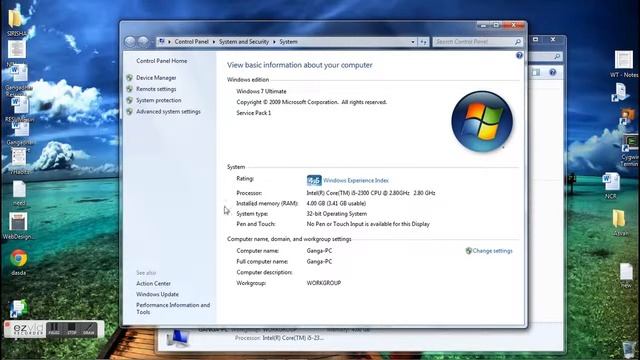
Task: Select the WORKGROUP value text
Action: pyautogui.click(x=324, y=283)
